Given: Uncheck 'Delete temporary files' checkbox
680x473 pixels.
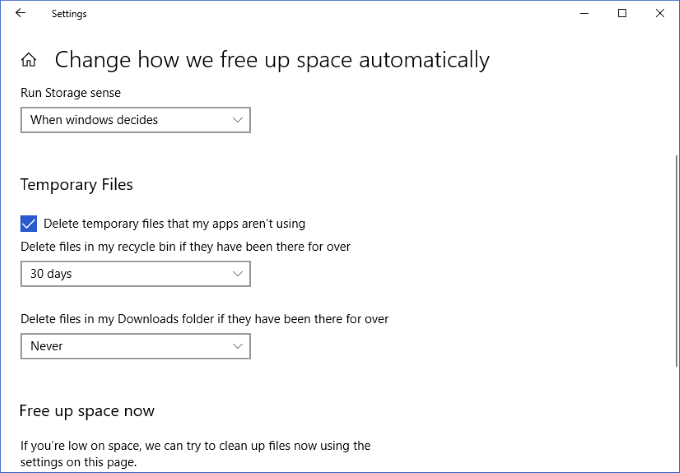Looking at the screenshot, I should (29, 223).
